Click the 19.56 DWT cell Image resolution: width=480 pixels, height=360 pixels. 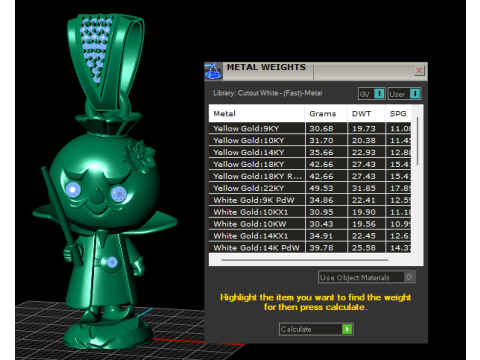pos(366,224)
